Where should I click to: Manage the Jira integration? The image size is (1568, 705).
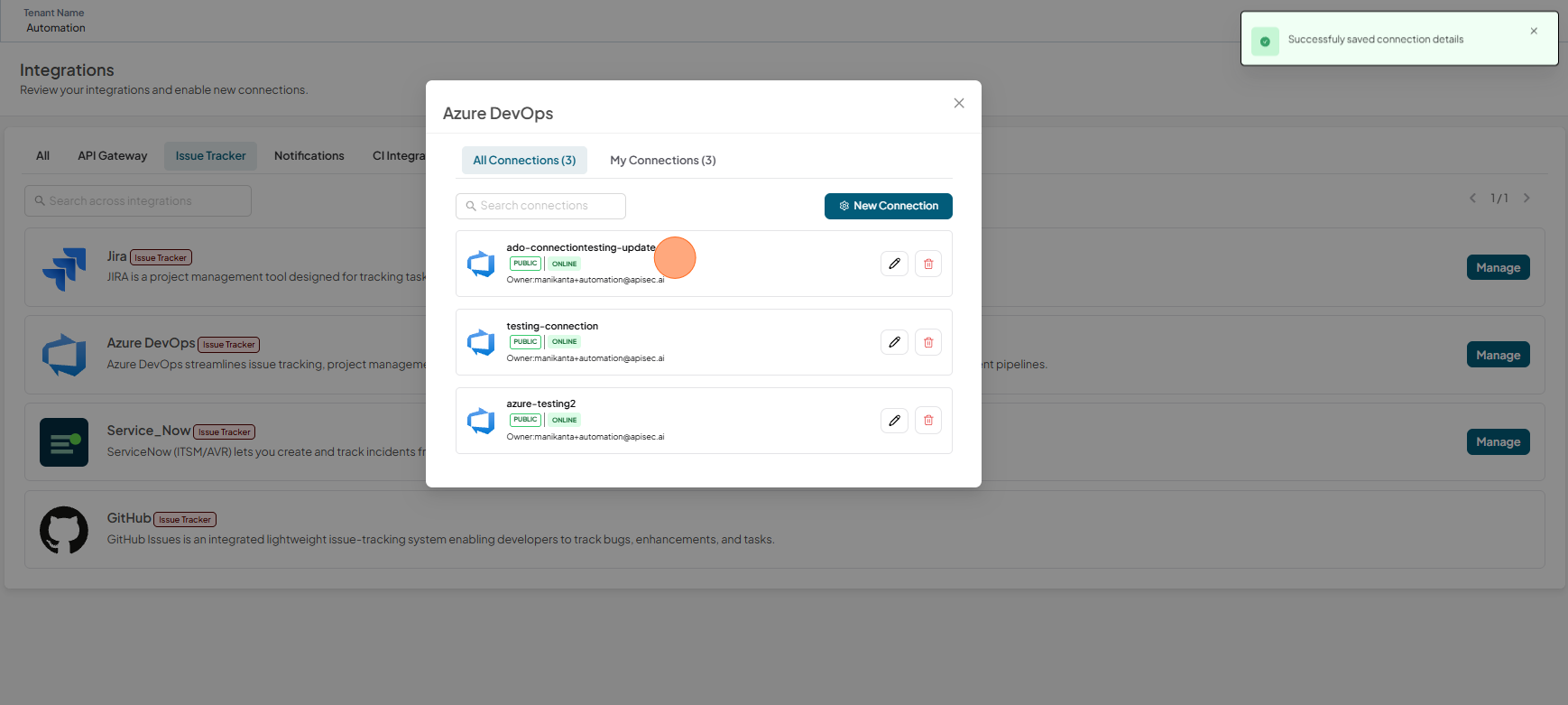[1499, 267]
